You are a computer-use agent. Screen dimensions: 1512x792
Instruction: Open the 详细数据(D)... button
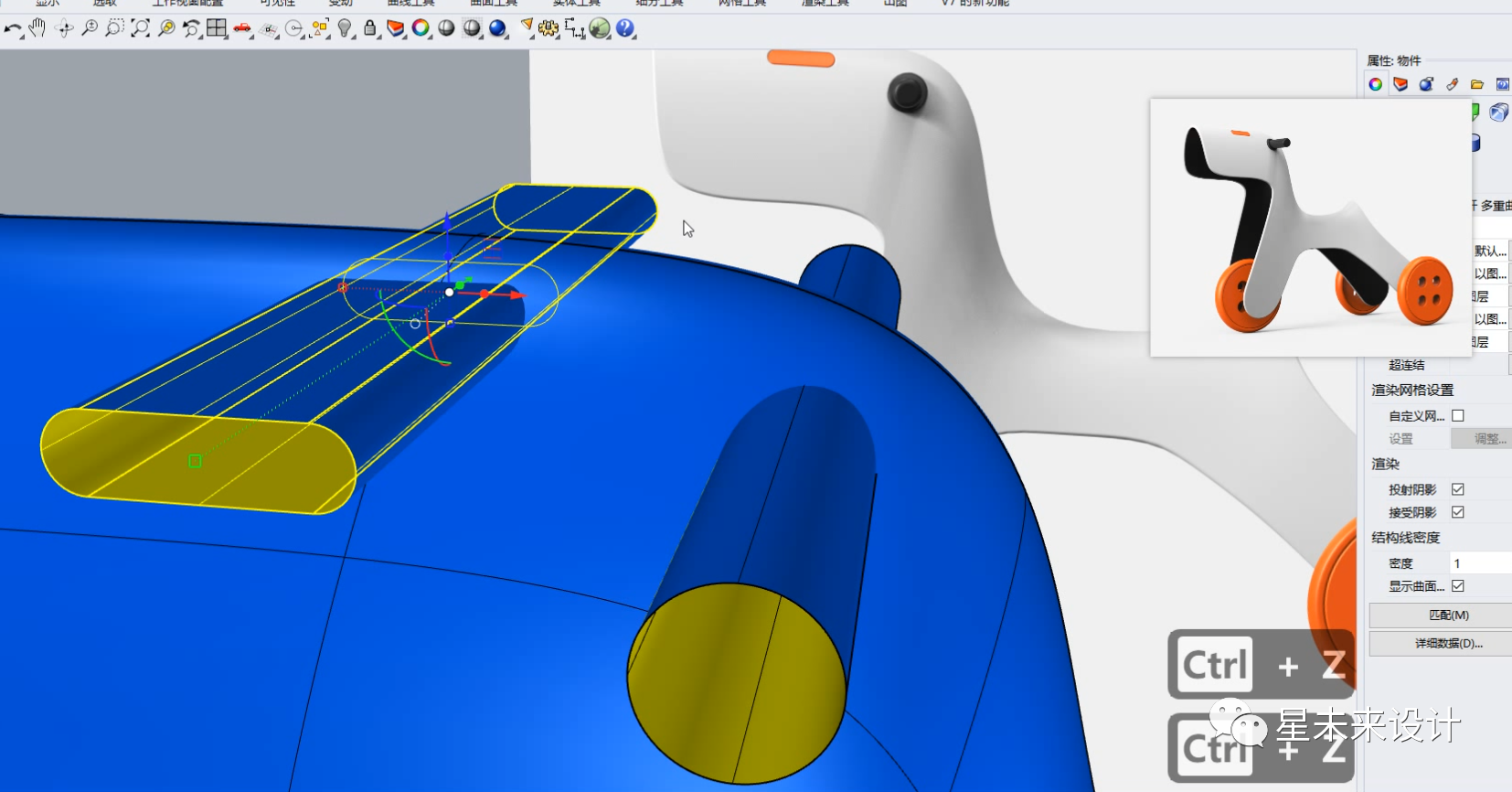pos(1441,644)
